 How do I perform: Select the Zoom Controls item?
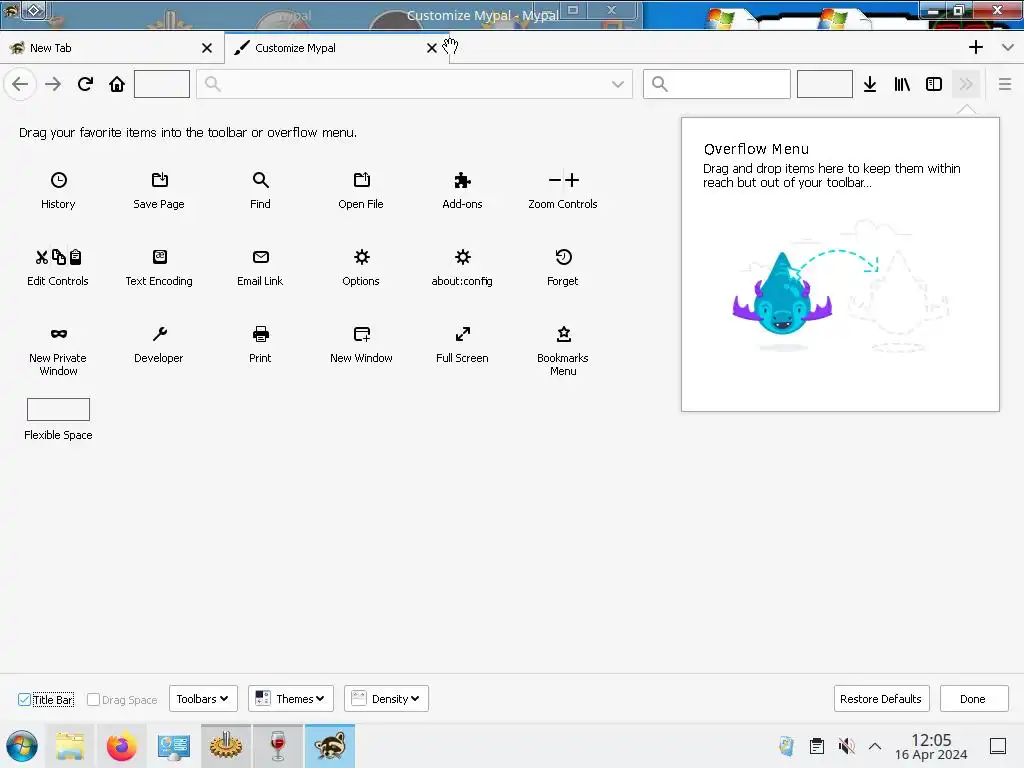563,180
